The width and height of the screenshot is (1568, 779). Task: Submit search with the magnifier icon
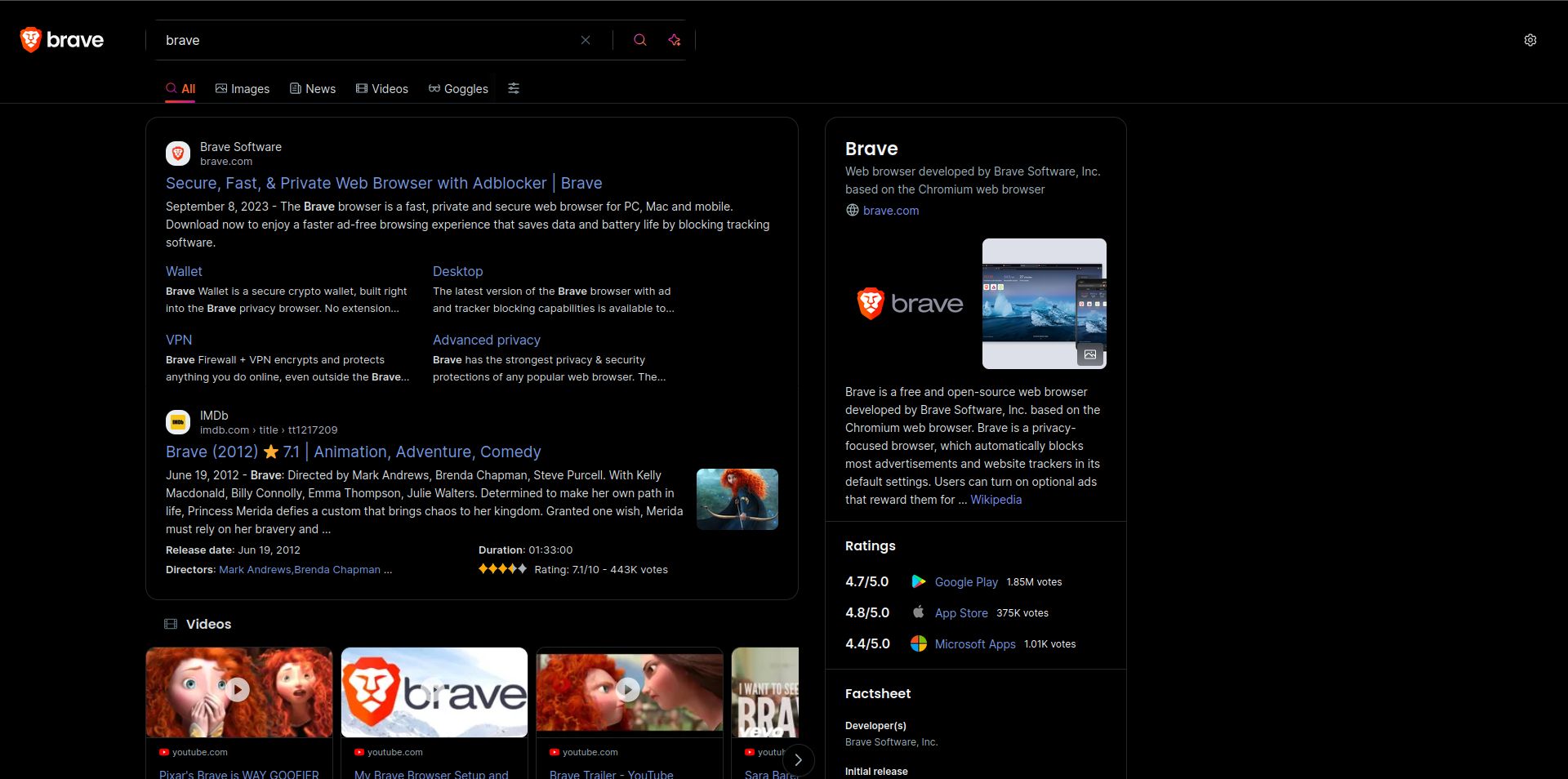click(x=640, y=40)
